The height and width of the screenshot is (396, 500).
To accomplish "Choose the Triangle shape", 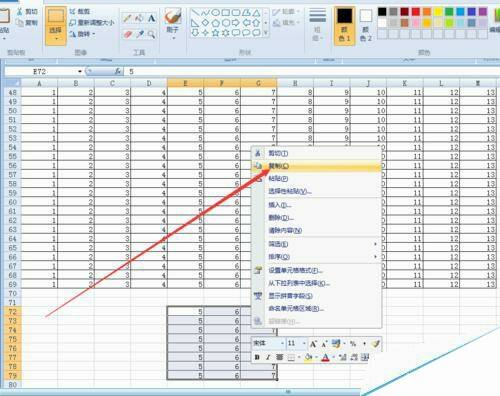I will click(256, 13).
